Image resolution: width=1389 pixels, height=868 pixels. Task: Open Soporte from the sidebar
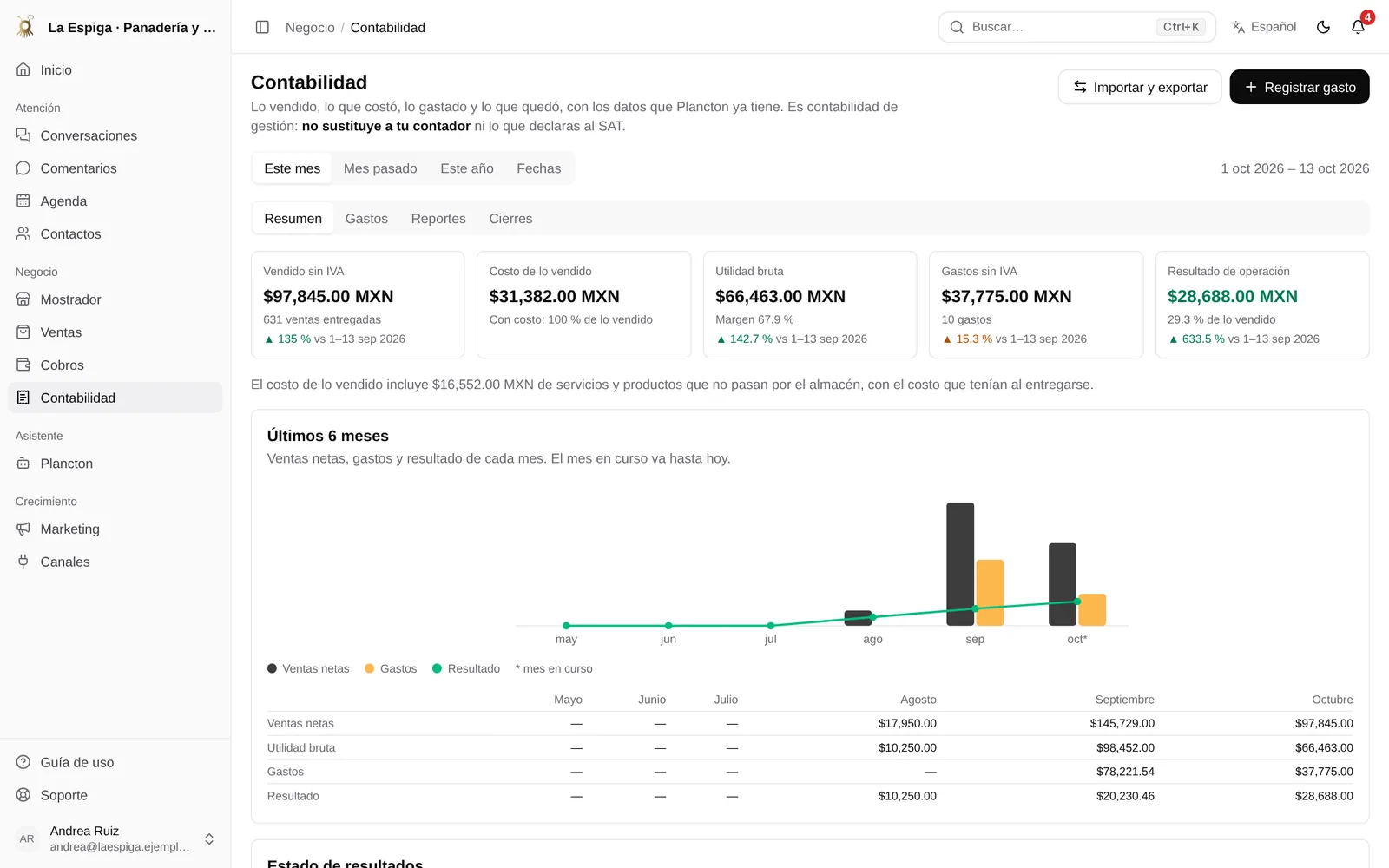coord(115,796)
